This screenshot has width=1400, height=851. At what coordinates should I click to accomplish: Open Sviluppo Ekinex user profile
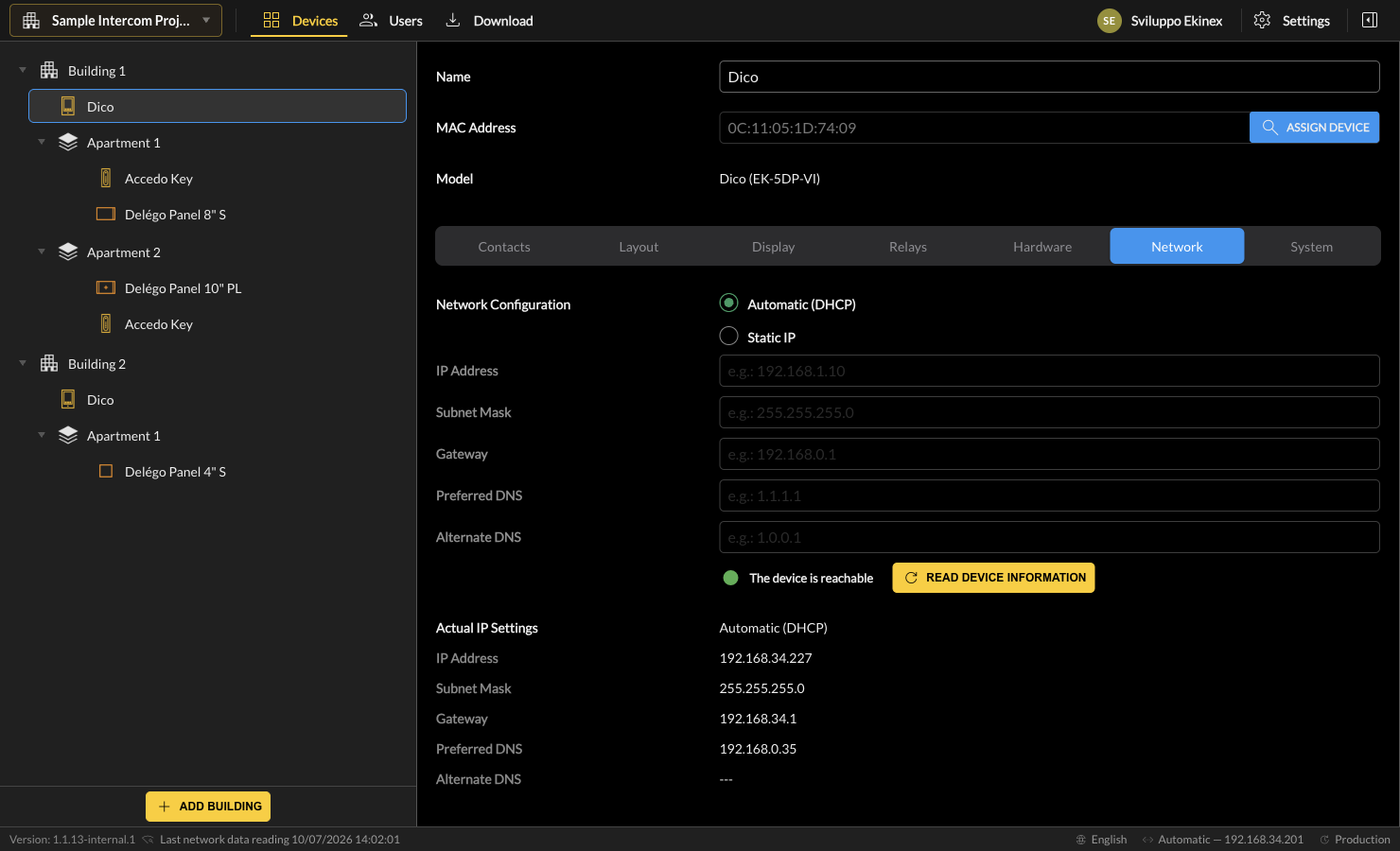coord(1176,21)
